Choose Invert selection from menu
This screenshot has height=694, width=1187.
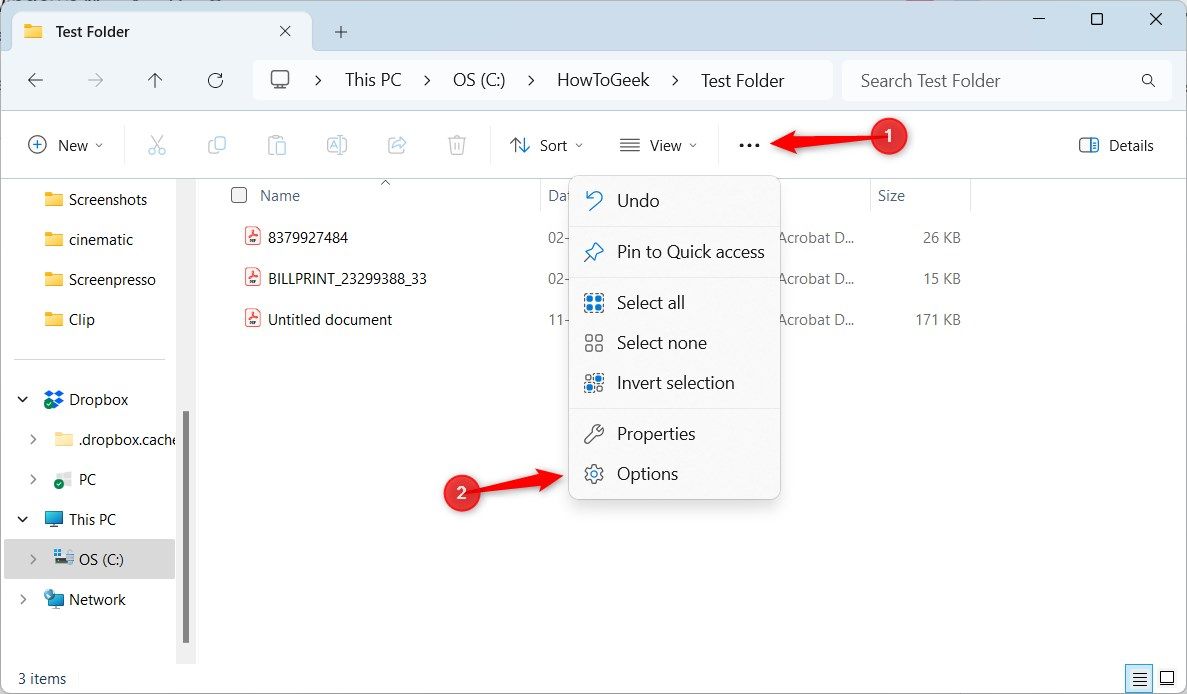coord(675,383)
